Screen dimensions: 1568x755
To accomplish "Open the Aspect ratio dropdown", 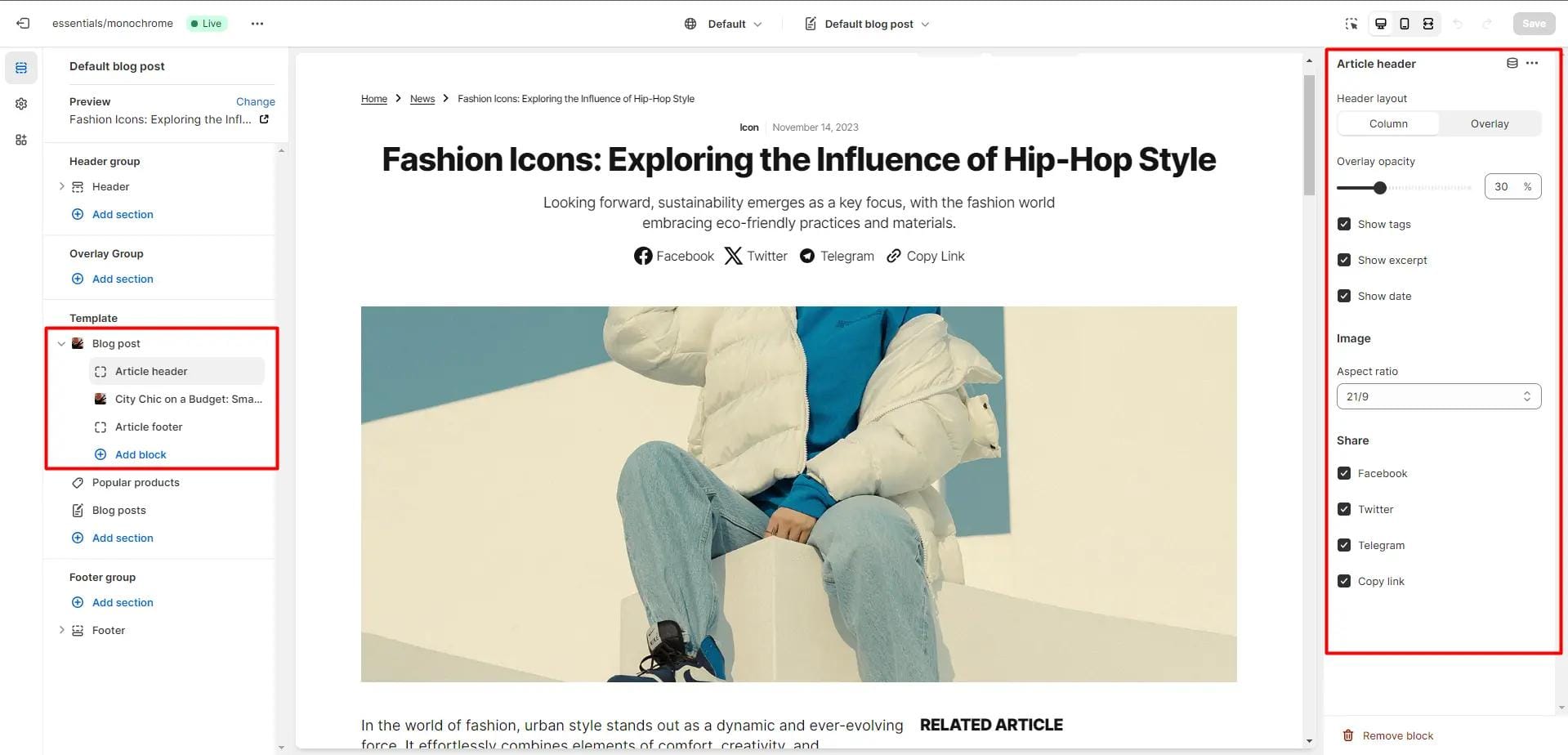I will (1438, 396).
